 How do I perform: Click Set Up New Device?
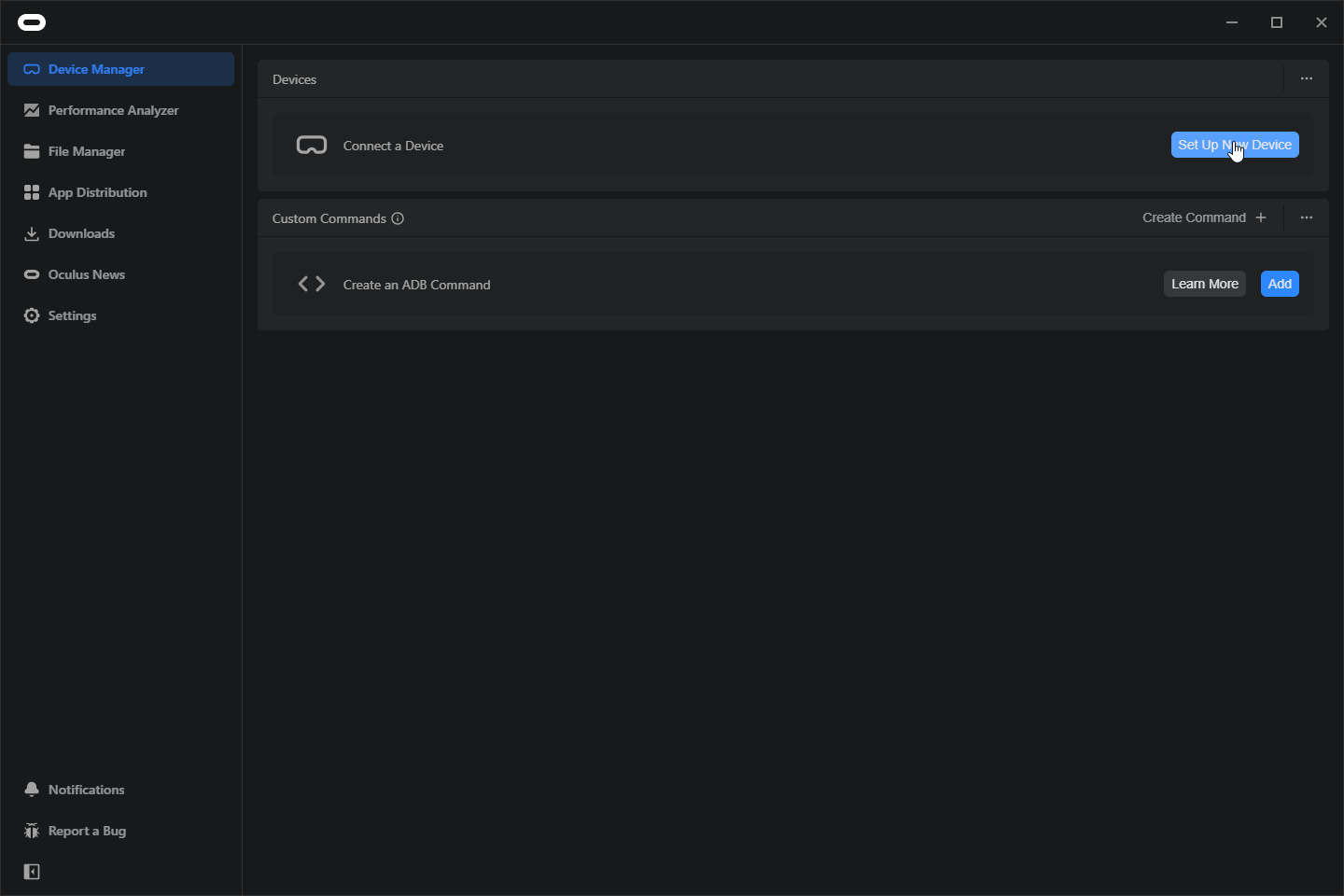tap(1234, 145)
